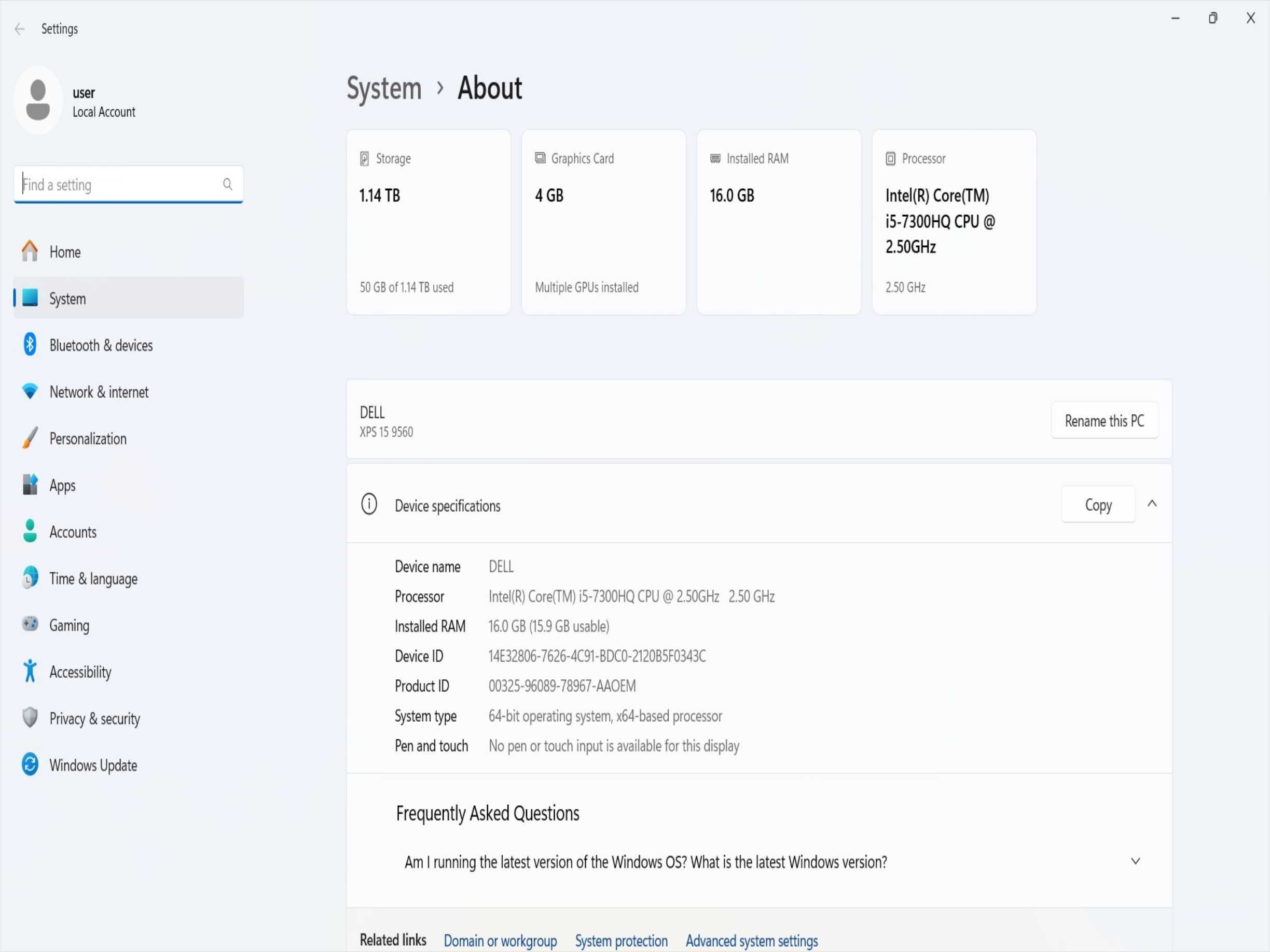Click the '16.0 GB (15.9 GB usable)' value
This screenshot has width=1270, height=952.
tap(549, 626)
